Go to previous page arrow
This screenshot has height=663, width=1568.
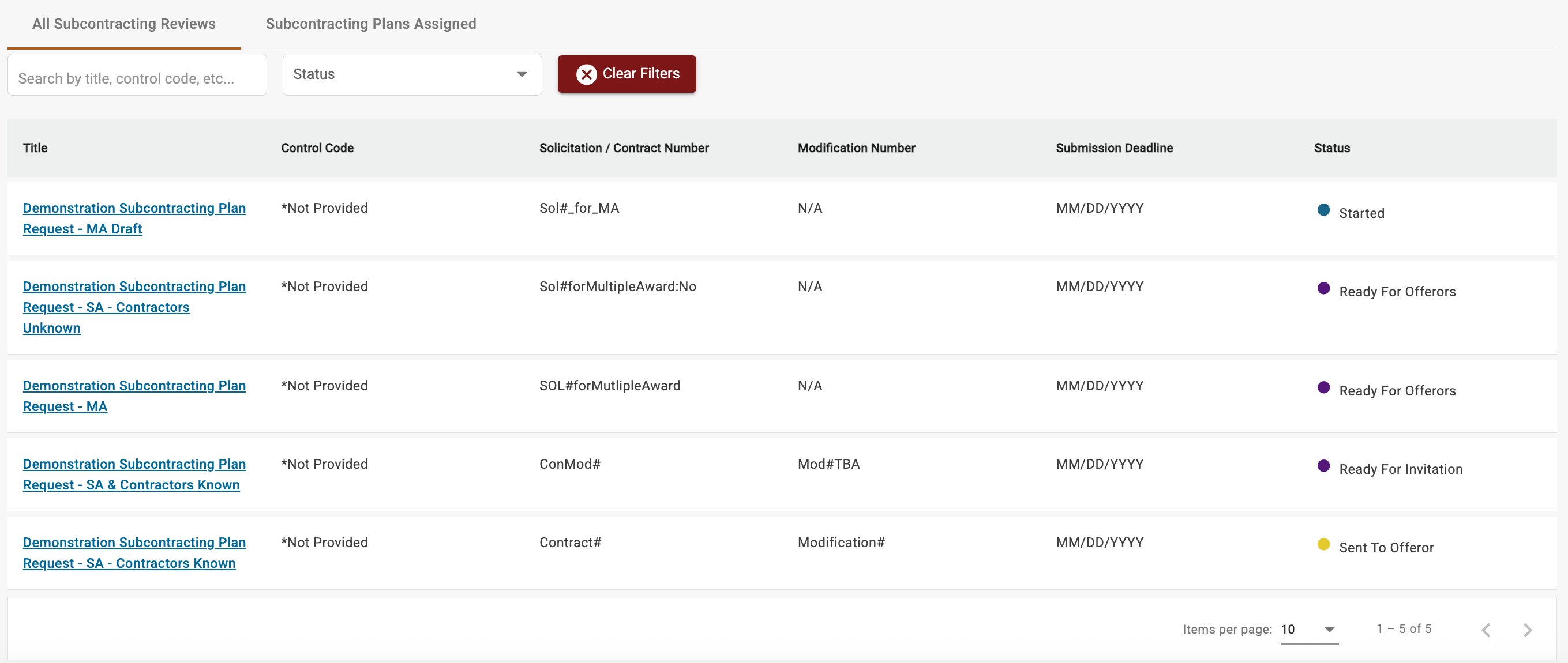[1486, 630]
